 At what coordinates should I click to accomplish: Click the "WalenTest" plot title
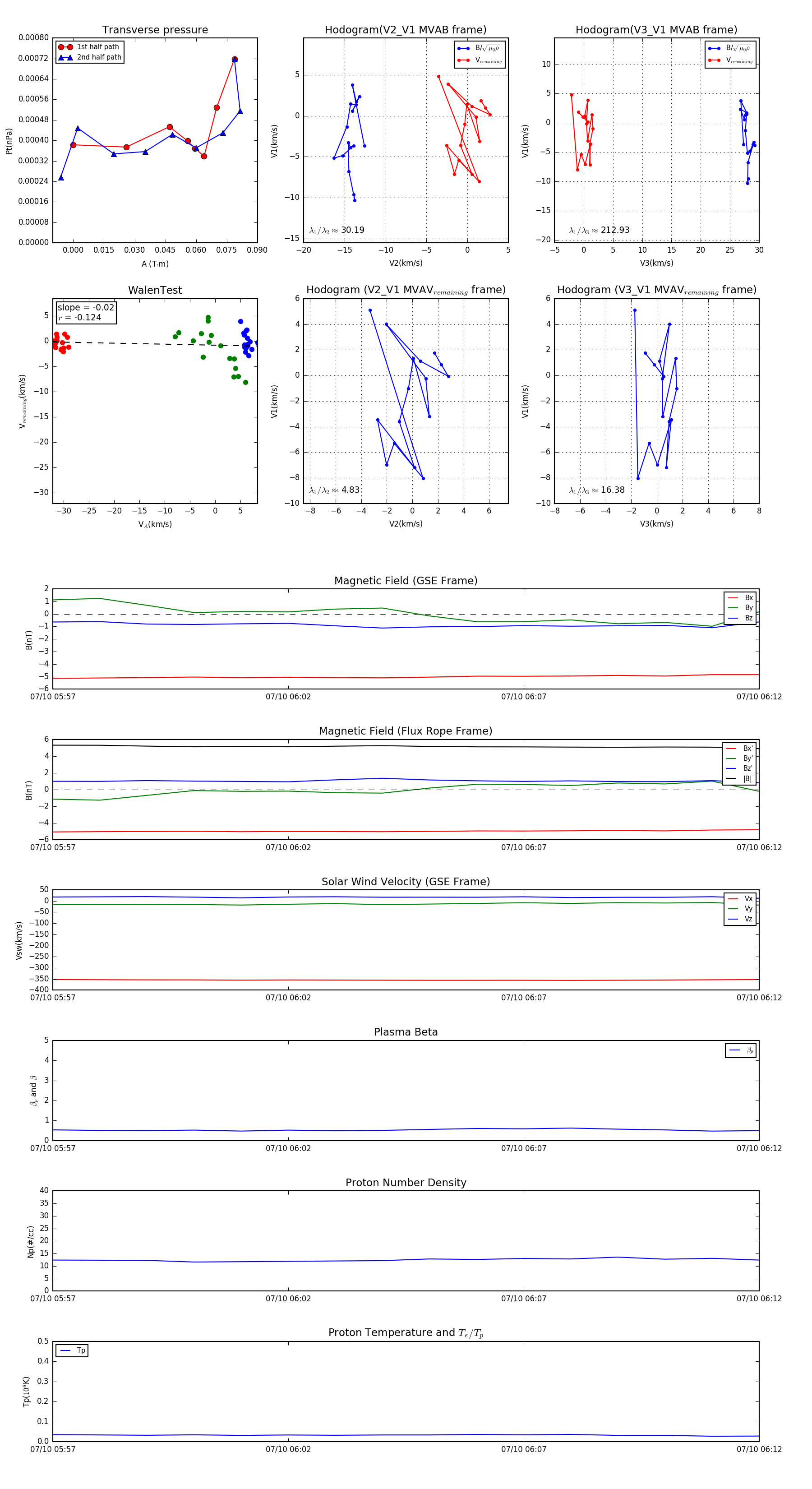pos(155,290)
